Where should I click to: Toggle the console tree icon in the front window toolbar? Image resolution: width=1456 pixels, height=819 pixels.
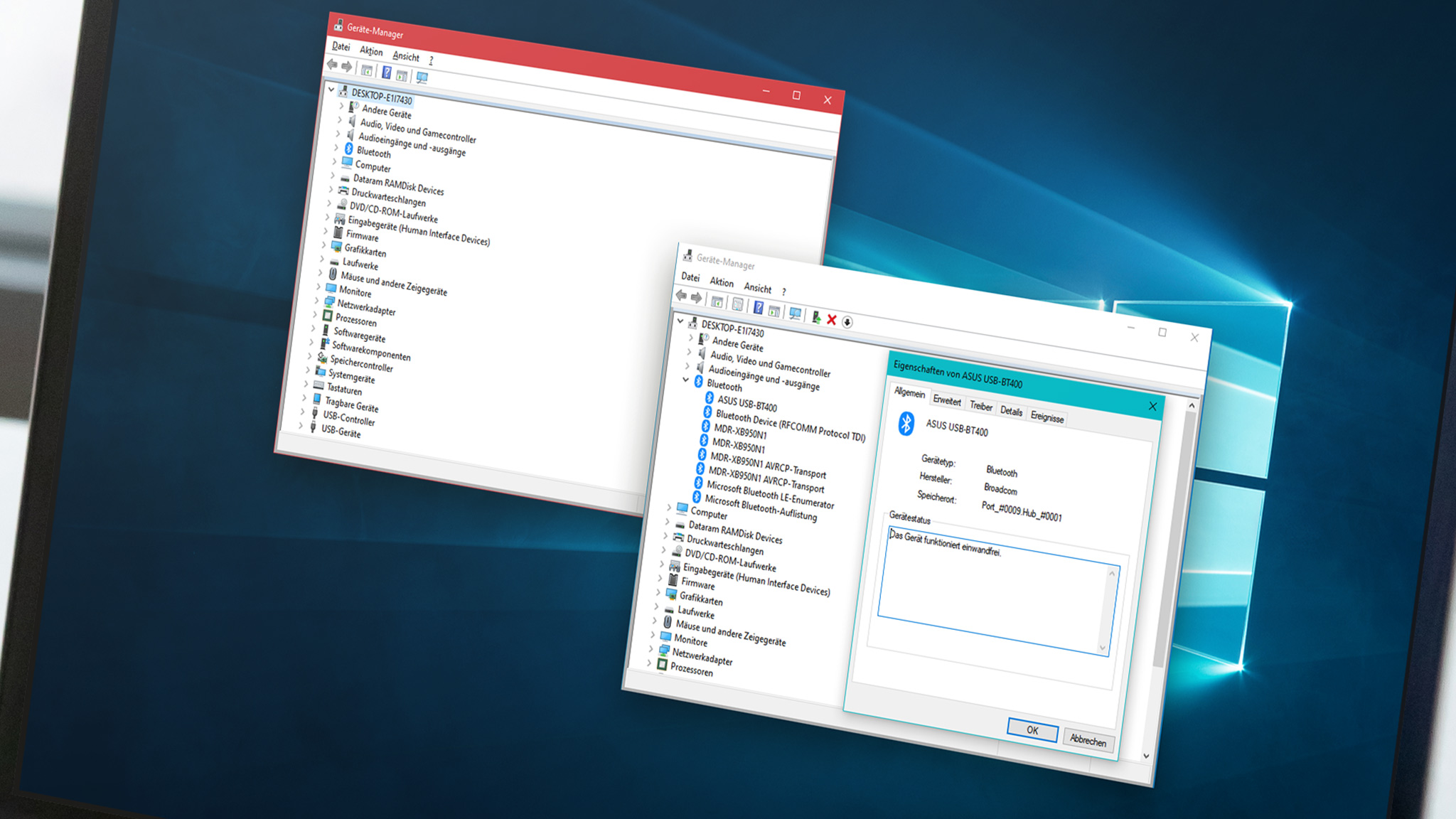(x=717, y=301)
